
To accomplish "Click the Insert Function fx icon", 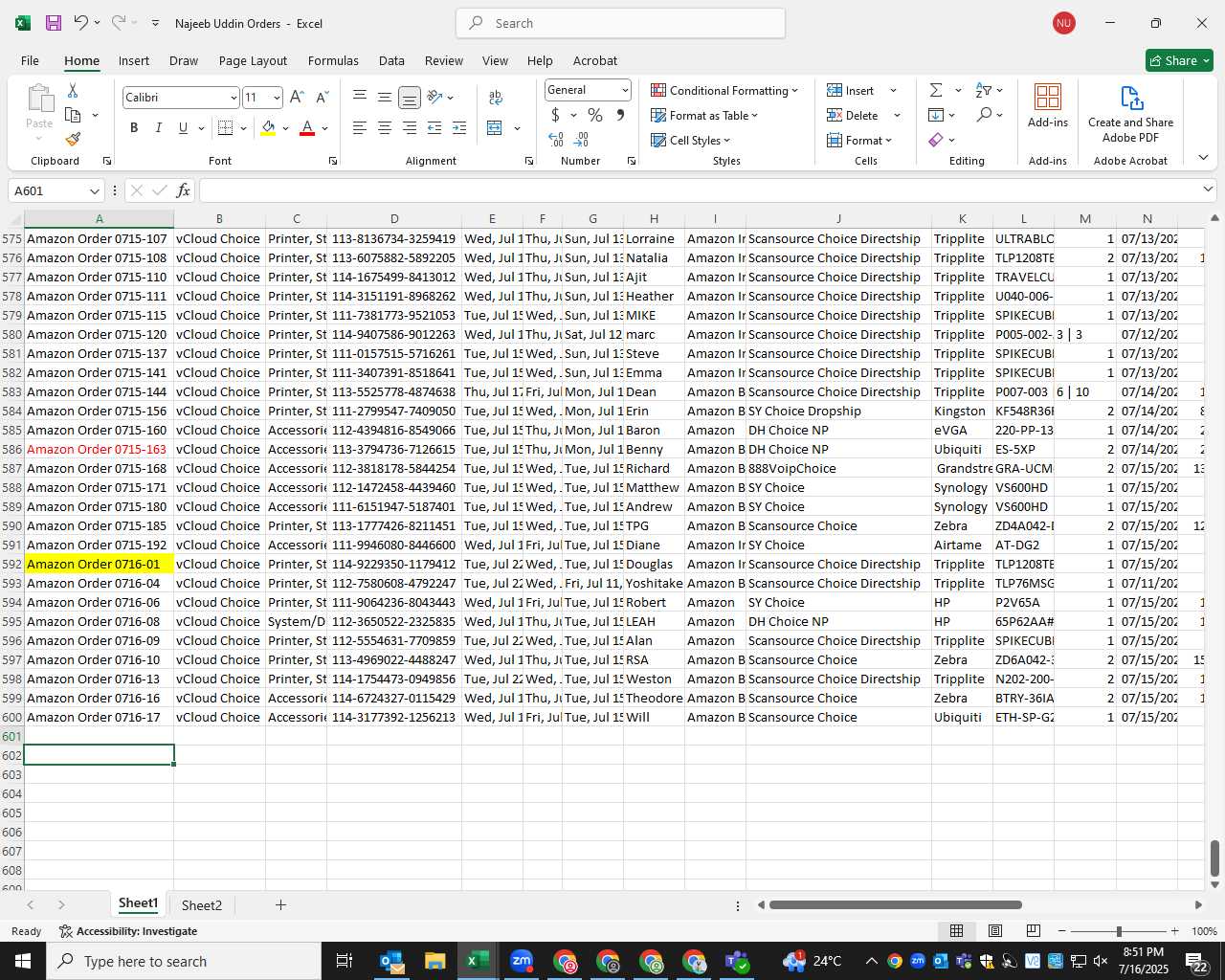I will click(x=184, y=190).
